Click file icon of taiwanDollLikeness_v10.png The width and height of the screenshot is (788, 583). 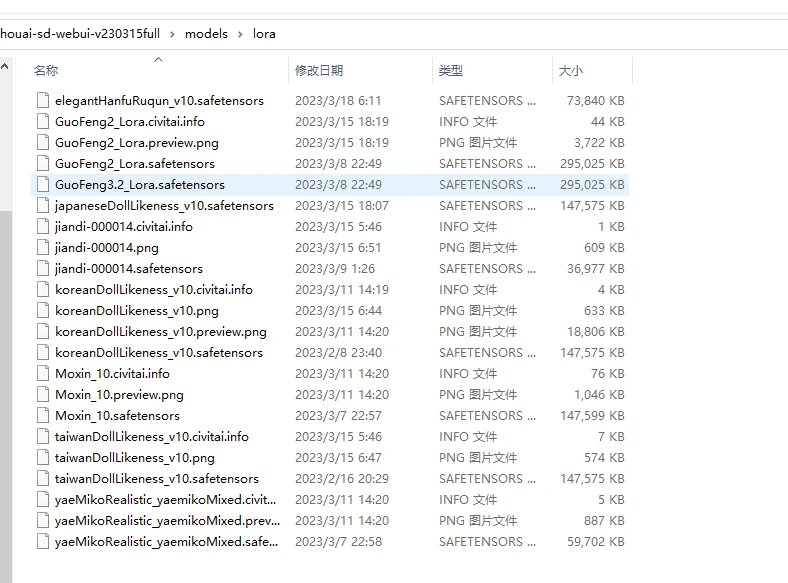[43, 458]
